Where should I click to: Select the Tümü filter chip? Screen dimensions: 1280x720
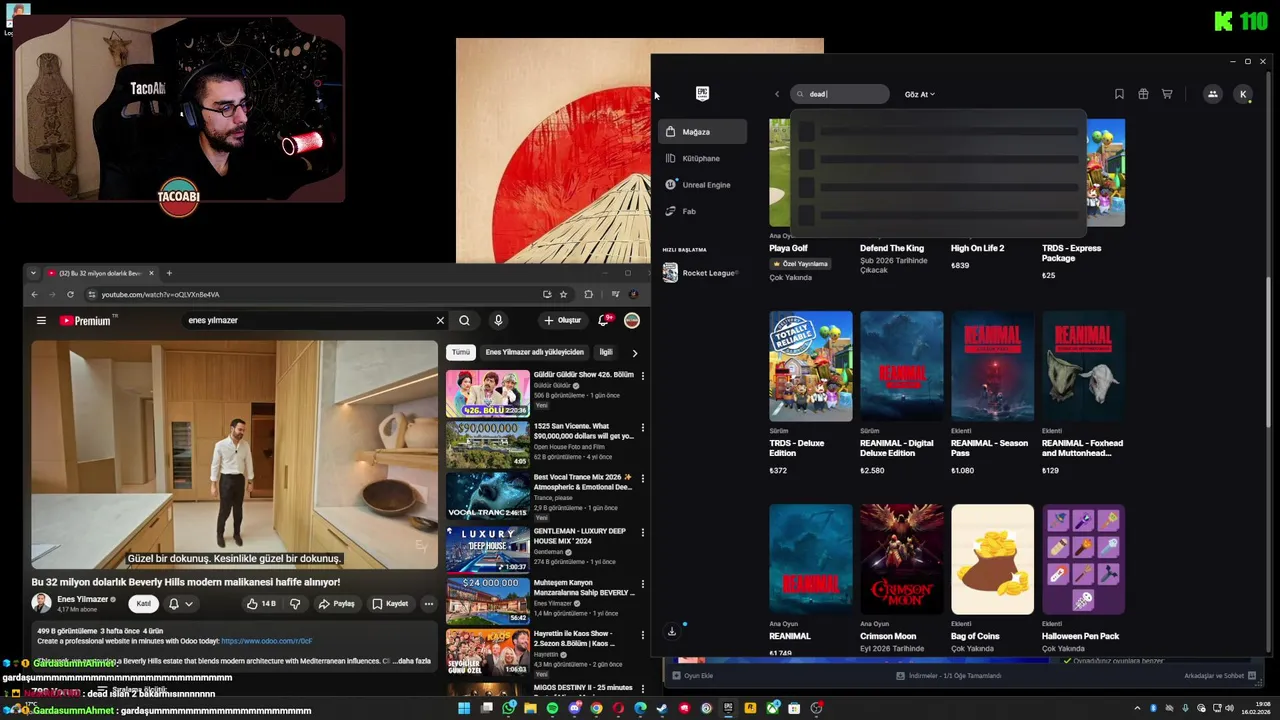(460, 352)
